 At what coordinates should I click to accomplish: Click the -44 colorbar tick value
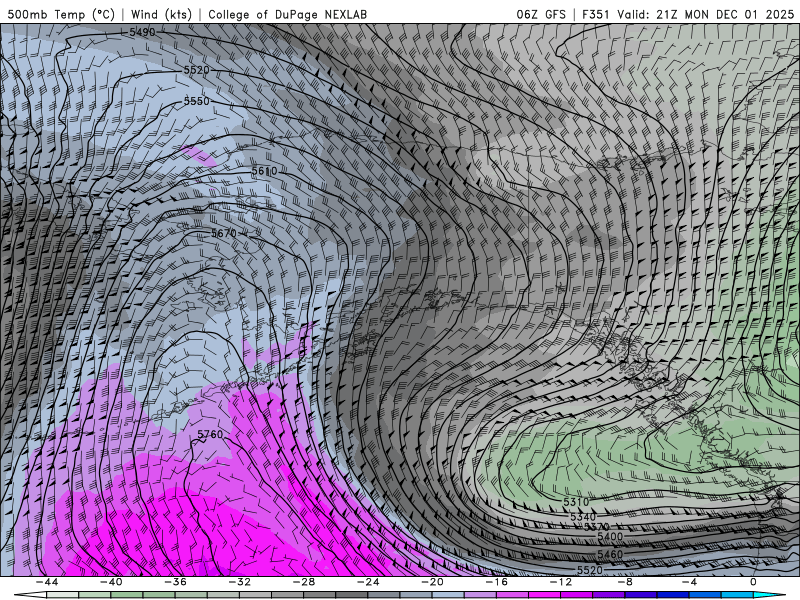click(x=46, y=582)
